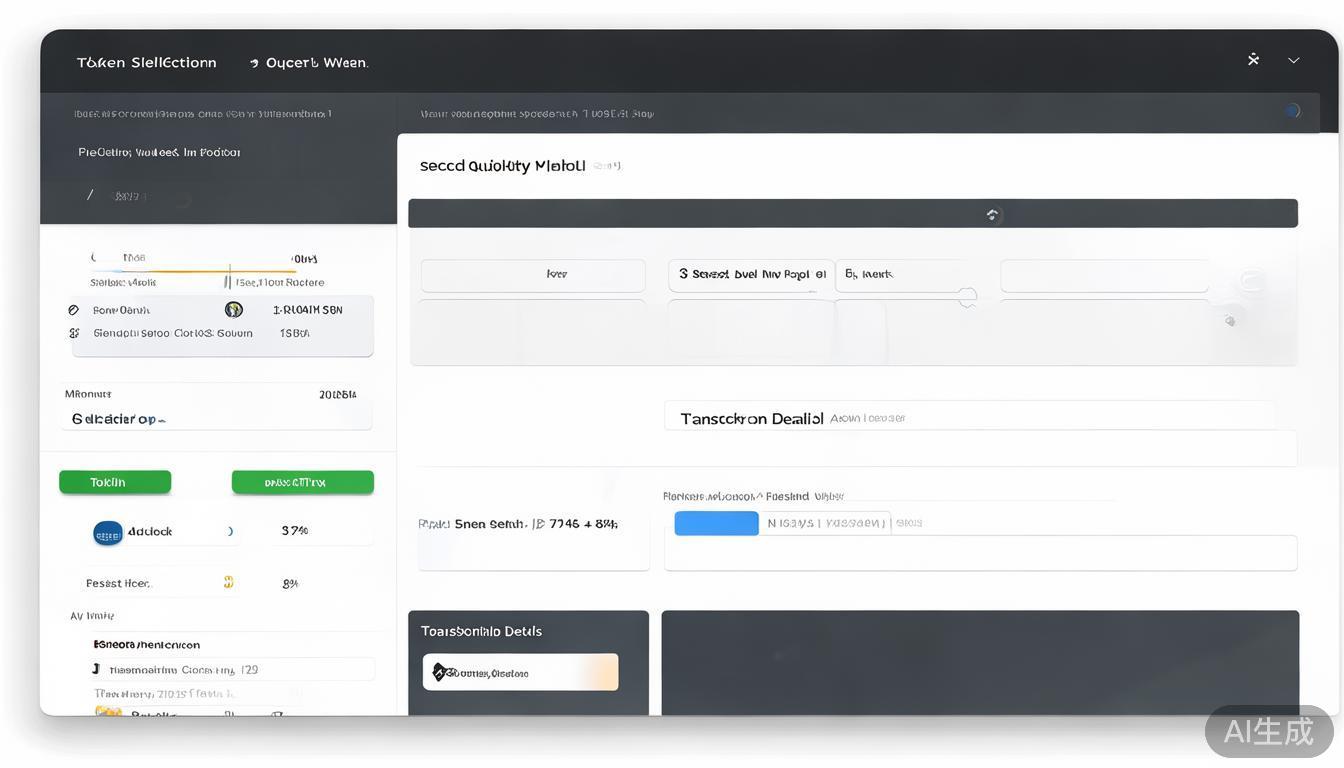This screenshot has width=1344, height=768.
Task: Expand the chevron in the title bar
Action: (1293, 61)
